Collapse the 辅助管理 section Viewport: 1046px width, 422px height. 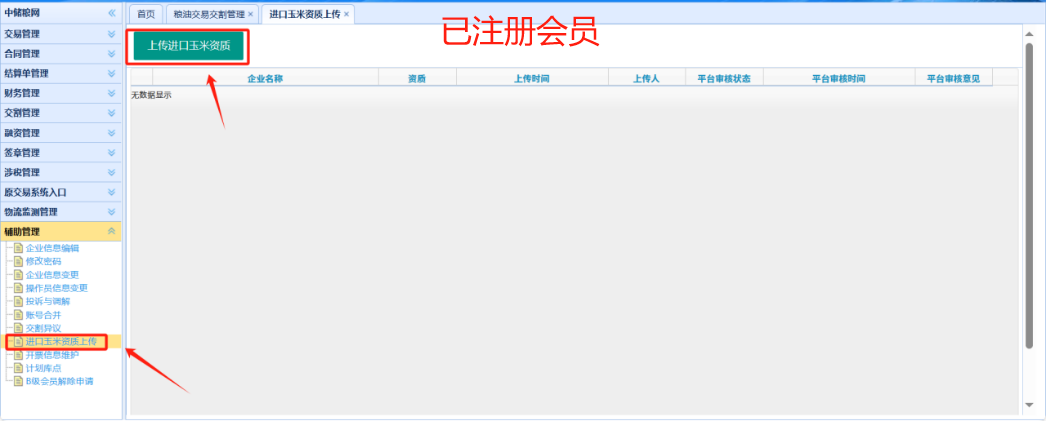pos(111,231)
